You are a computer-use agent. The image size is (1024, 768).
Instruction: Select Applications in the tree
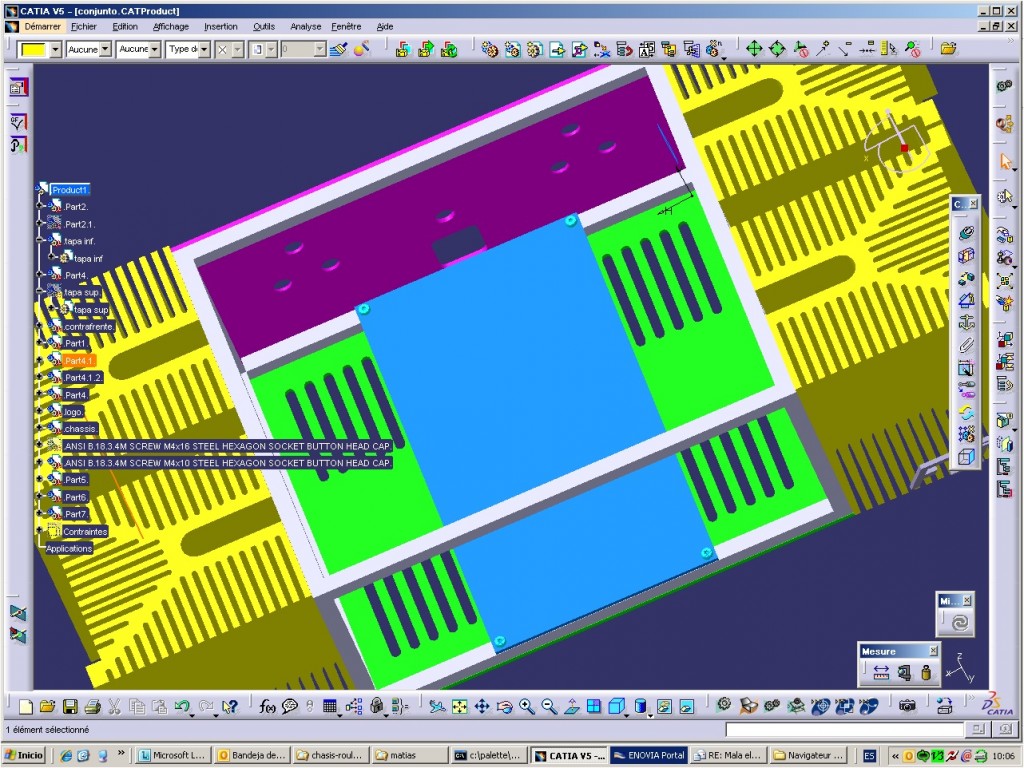[x=69, y=549]
